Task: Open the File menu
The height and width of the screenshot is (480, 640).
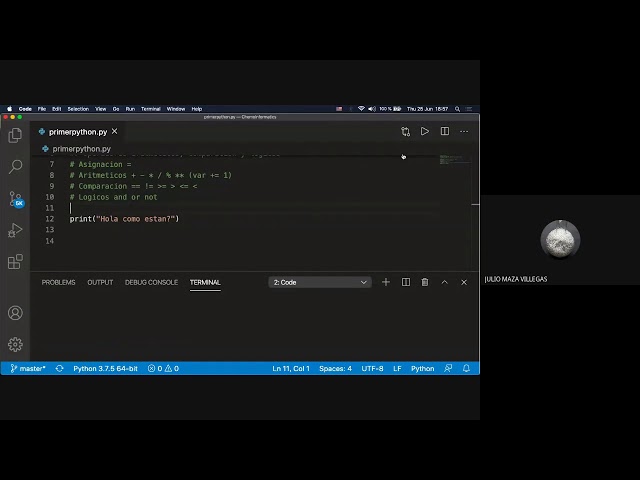Action: click(42, 109)
